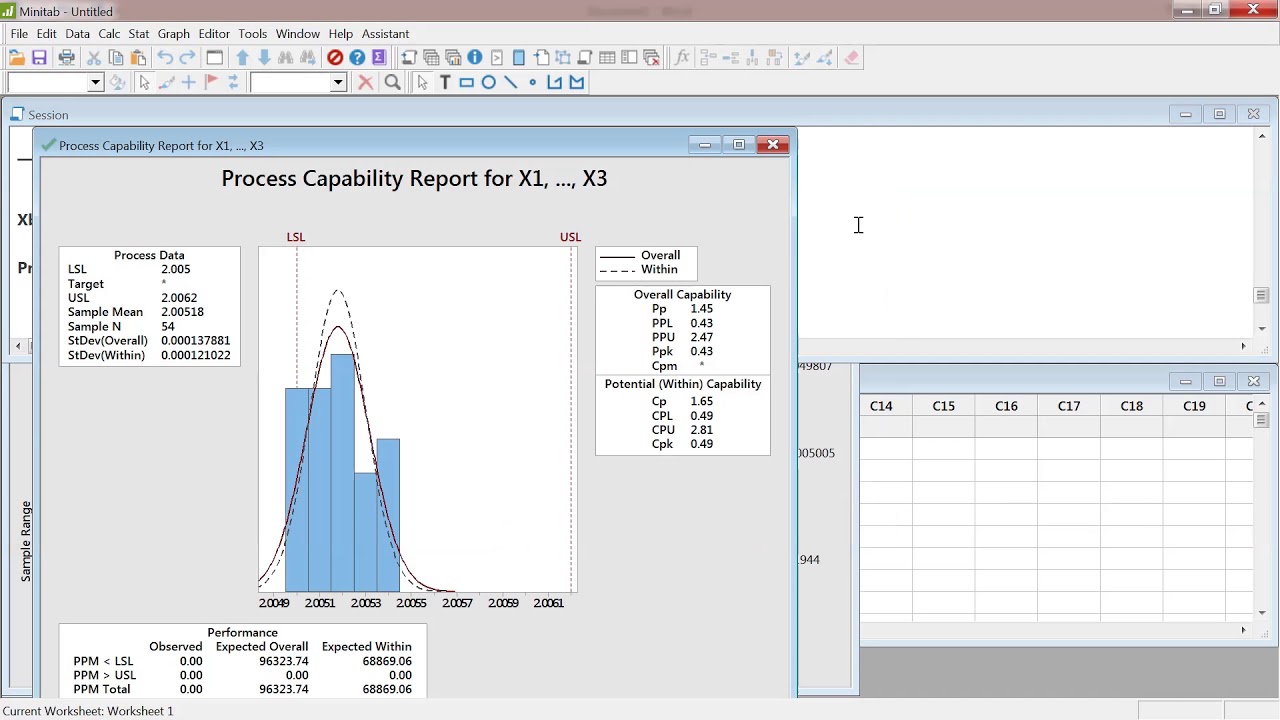Open the Window menu
This screenshot has height=720, width=1280.
[298, 34]
